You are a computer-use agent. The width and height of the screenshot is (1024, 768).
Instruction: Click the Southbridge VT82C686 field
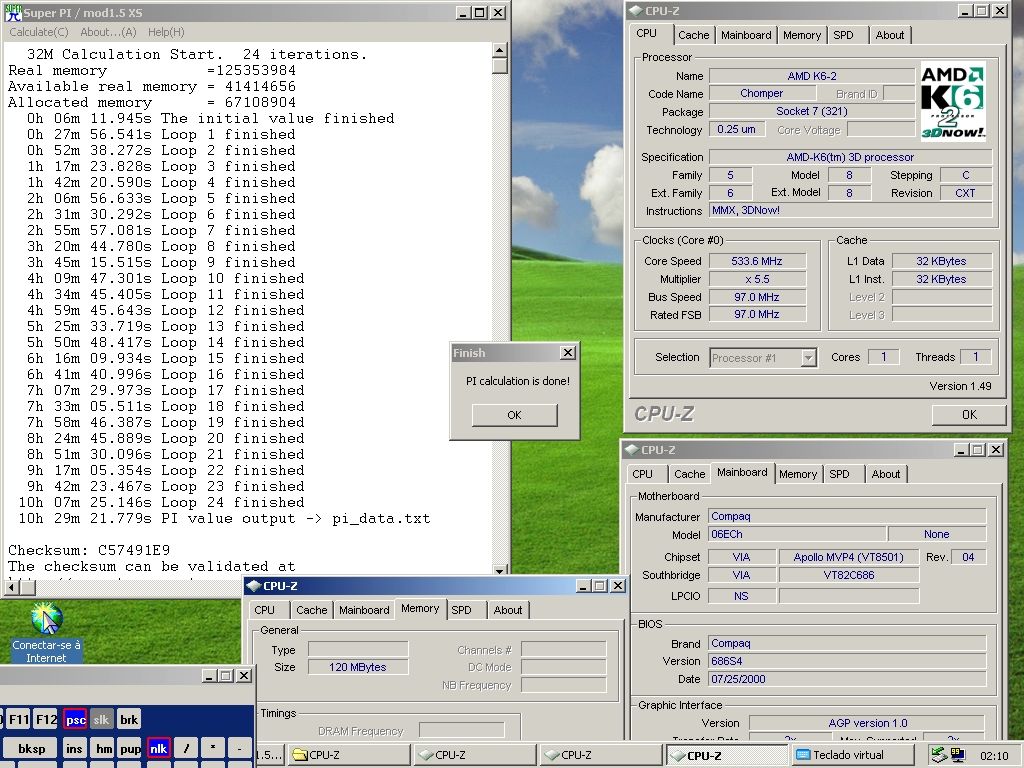click(848, 575)
